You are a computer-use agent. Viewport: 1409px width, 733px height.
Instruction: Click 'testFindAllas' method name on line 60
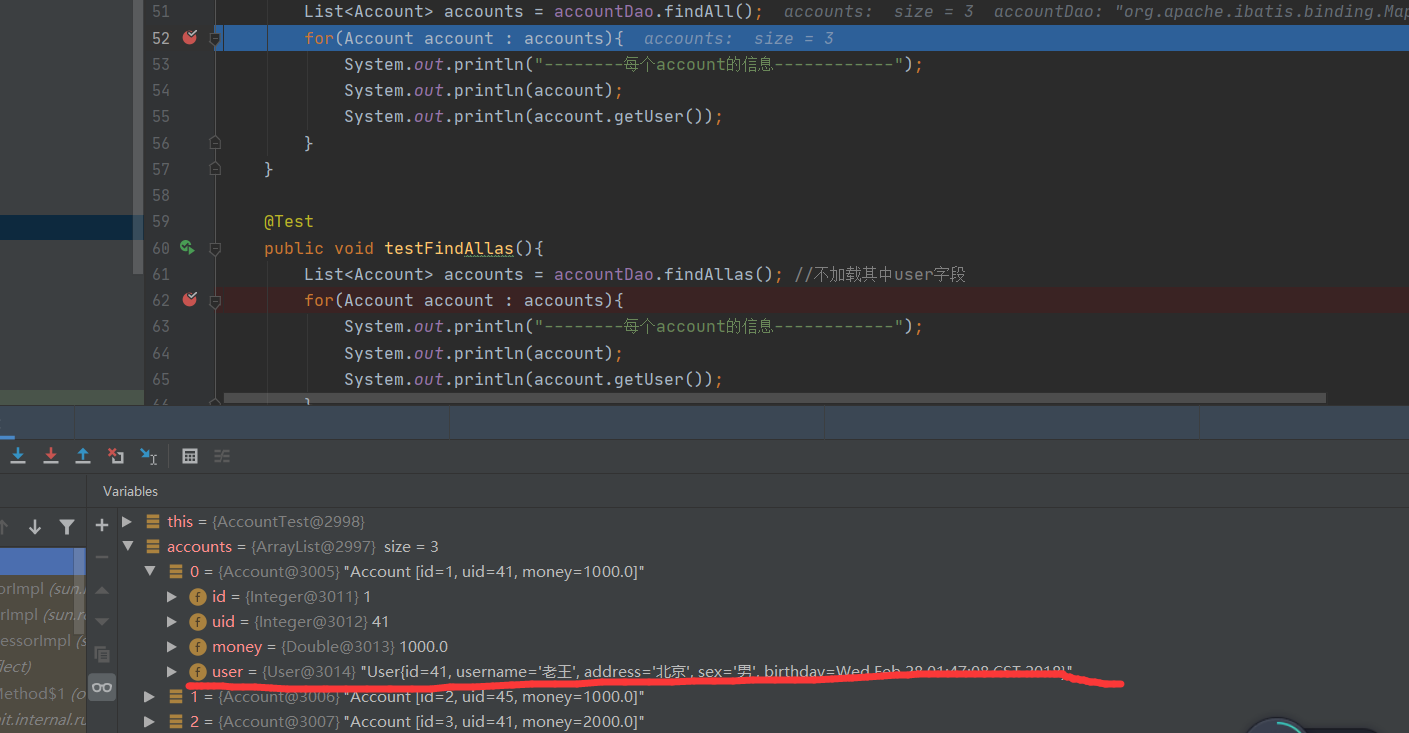(449, 248)
